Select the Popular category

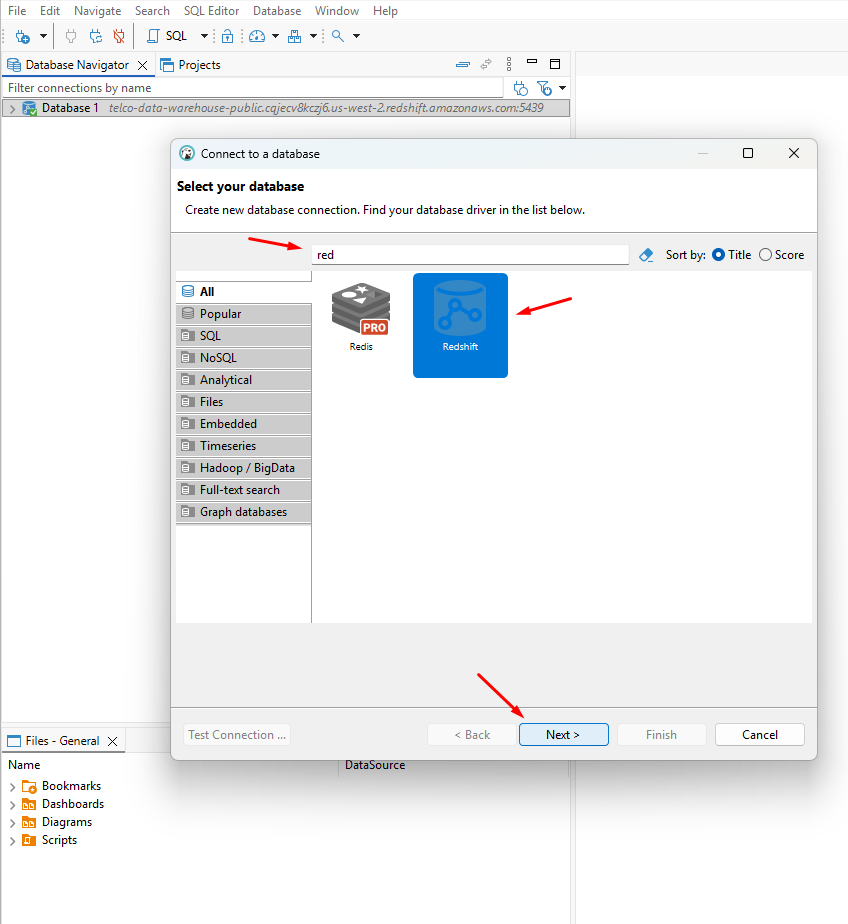[x=243, y=314]
